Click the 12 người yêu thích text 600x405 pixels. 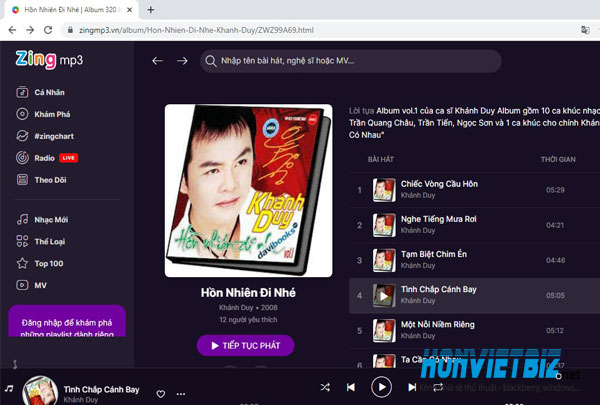pyautogui.click(x=248, y=320)
